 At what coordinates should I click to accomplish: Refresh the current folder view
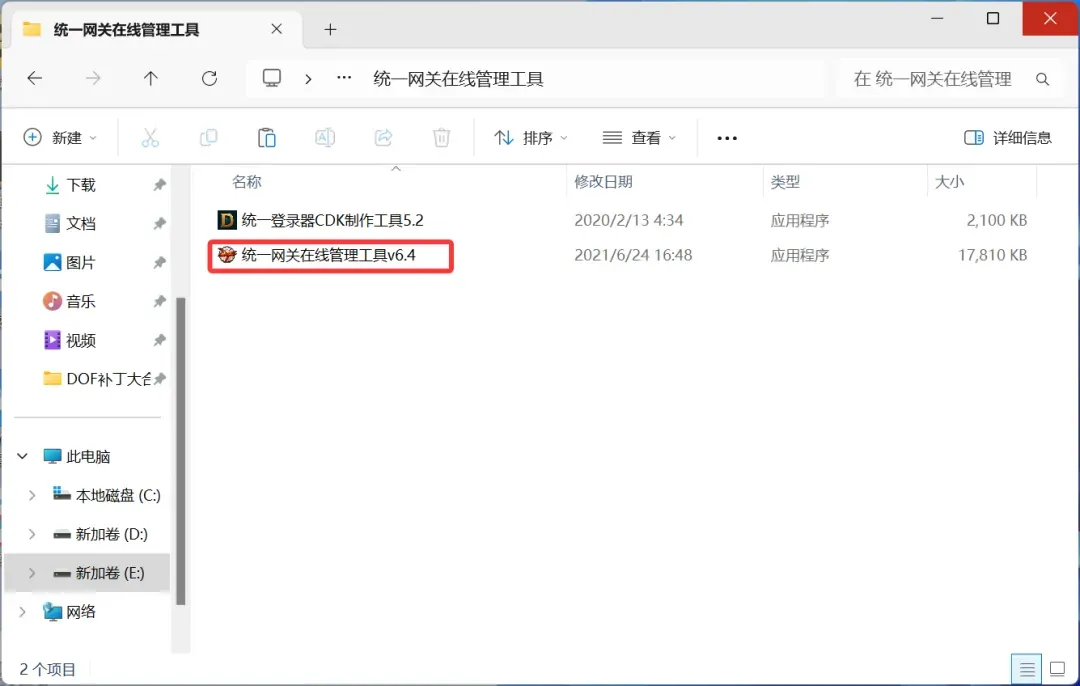click(x=209, y=79)
